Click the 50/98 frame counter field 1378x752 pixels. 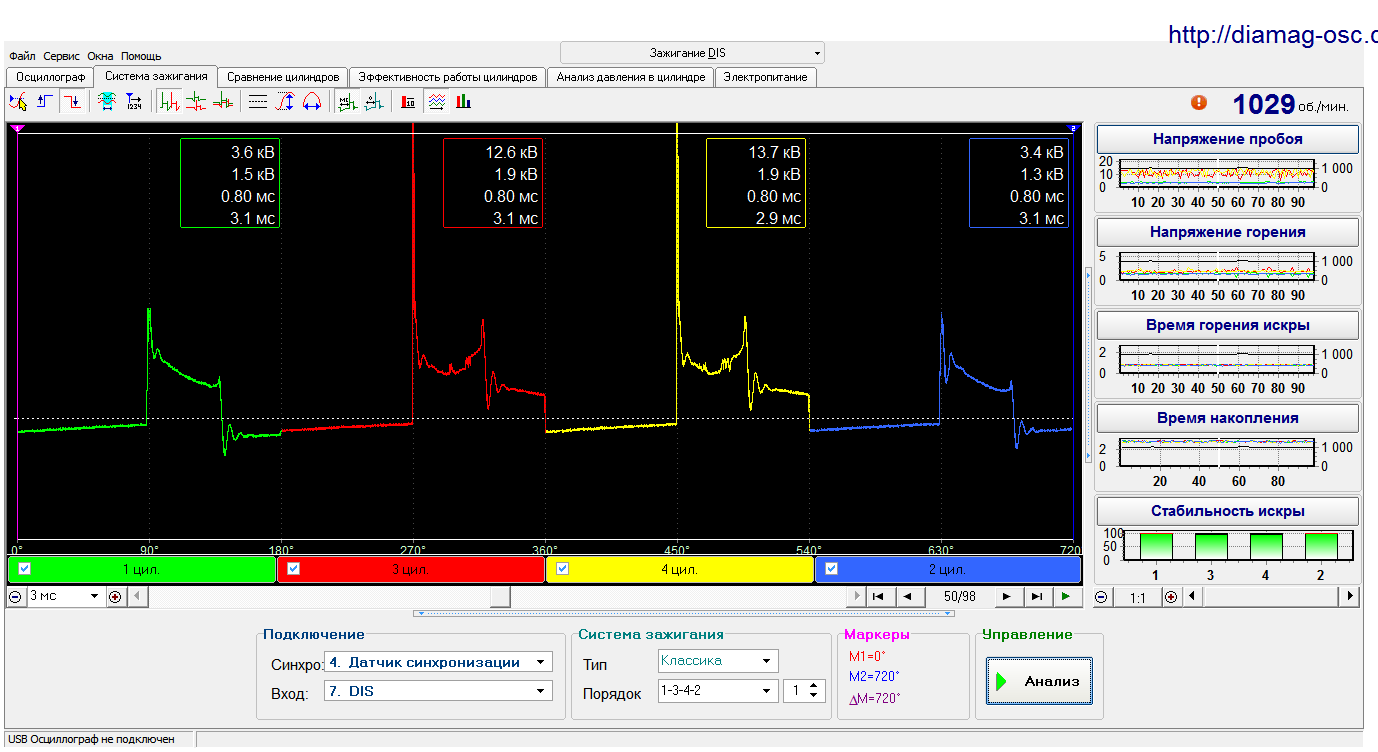point(959,596)
